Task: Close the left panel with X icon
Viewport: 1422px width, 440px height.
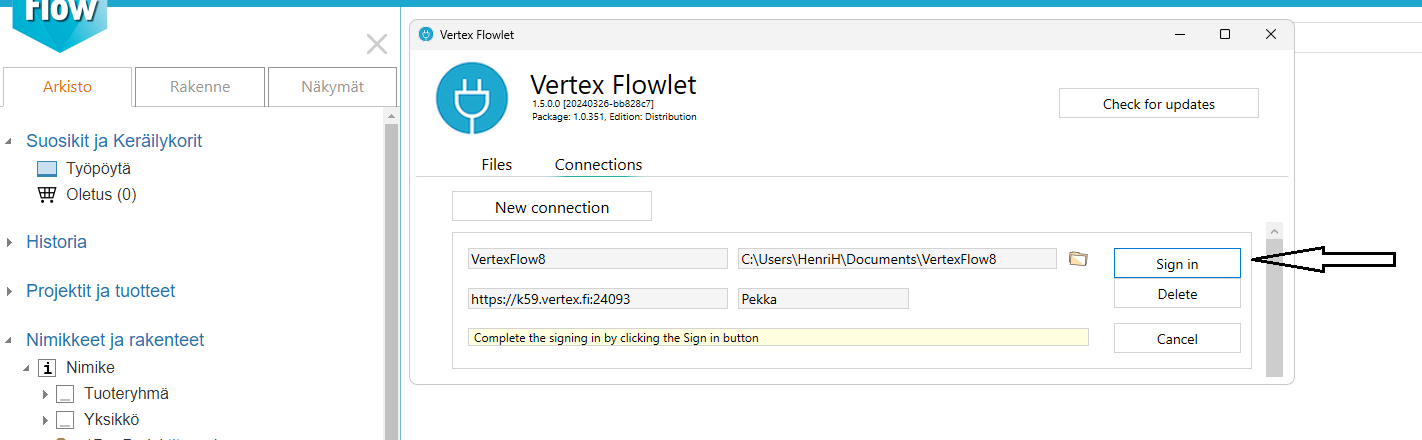Action: [377, 44]
